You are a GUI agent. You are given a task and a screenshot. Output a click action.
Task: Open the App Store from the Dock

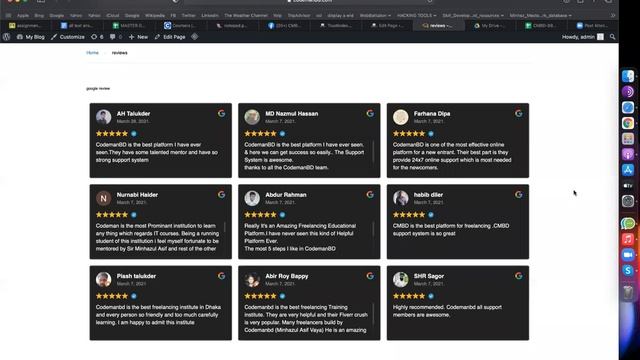coord(628,170)
